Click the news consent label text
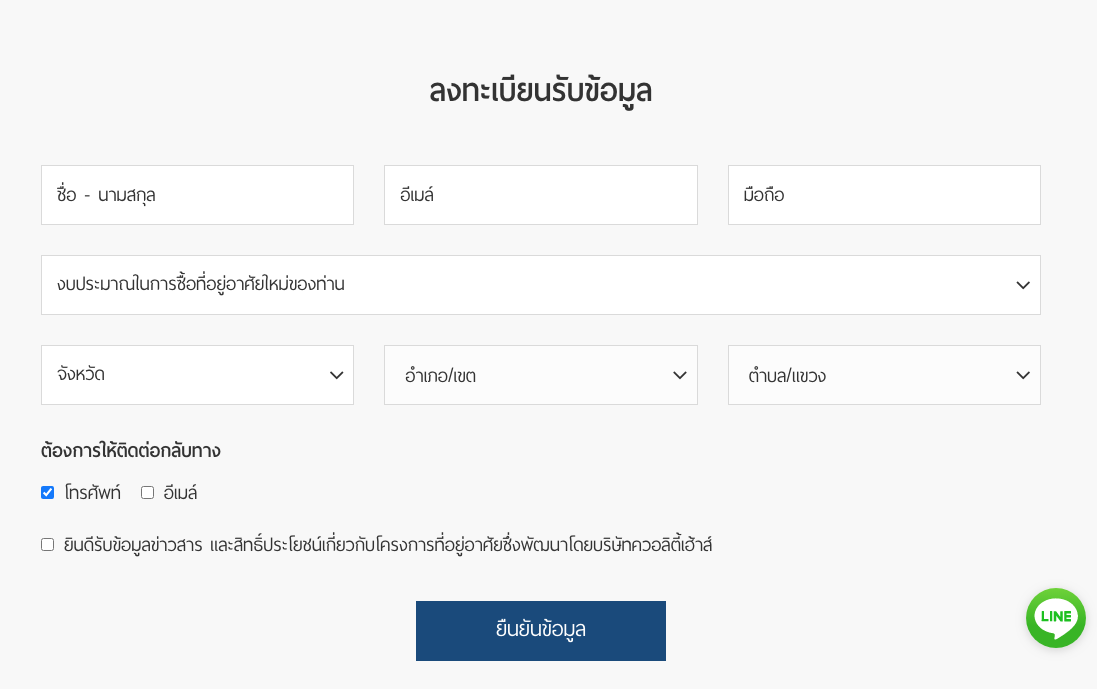This screenshot has height=689, width=1097. tap(388, 545)
